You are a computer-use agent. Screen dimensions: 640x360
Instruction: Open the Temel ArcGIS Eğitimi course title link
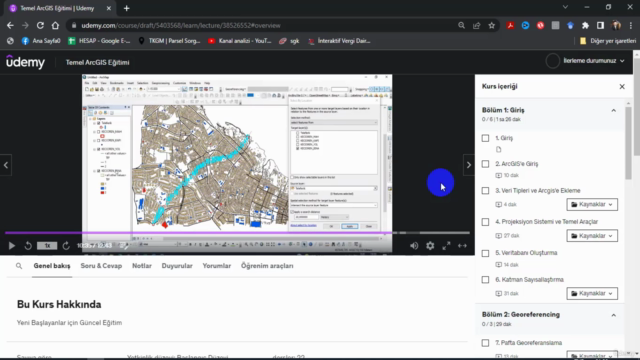coord(98,62)
